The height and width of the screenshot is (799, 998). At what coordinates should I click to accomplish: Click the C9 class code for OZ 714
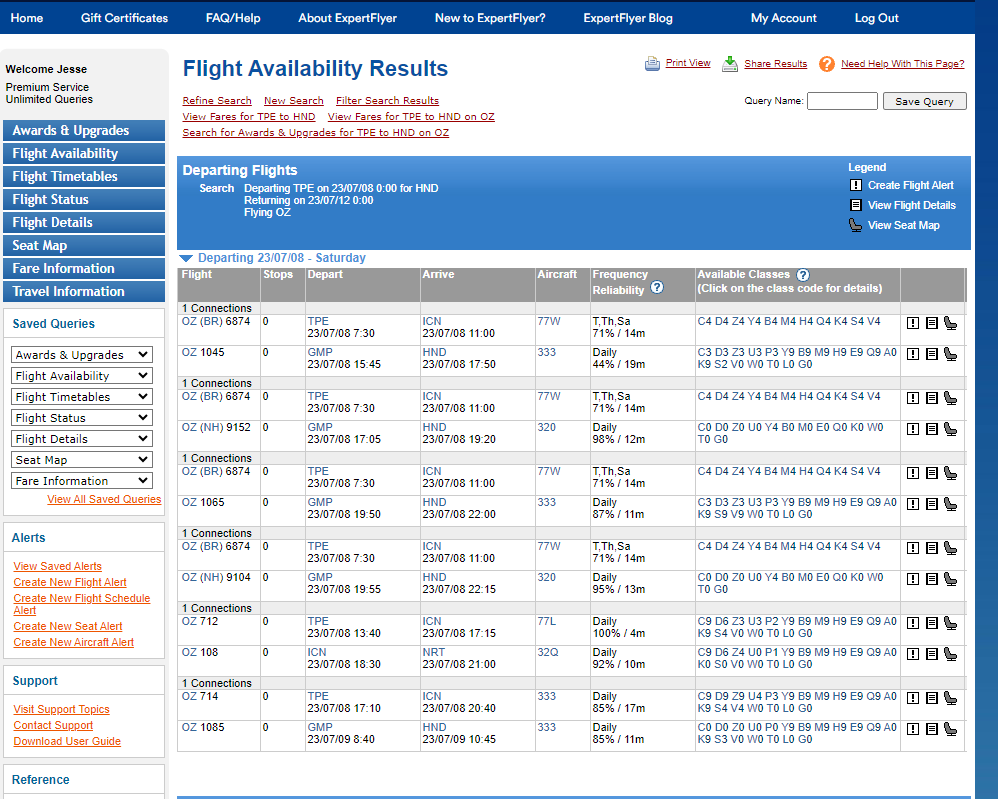(x=704, y=696)
